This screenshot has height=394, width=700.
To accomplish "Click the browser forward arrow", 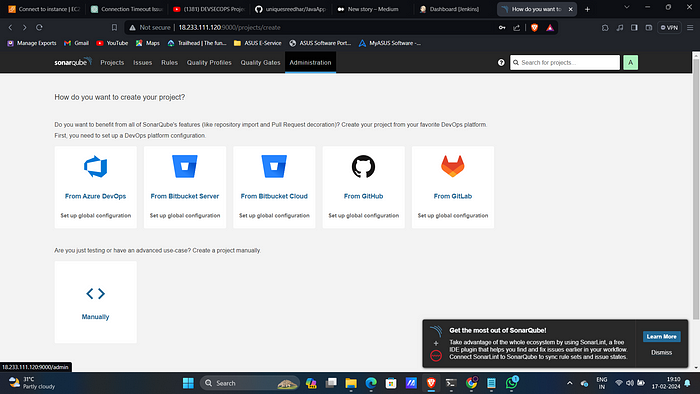I will [x=25, y=27].
